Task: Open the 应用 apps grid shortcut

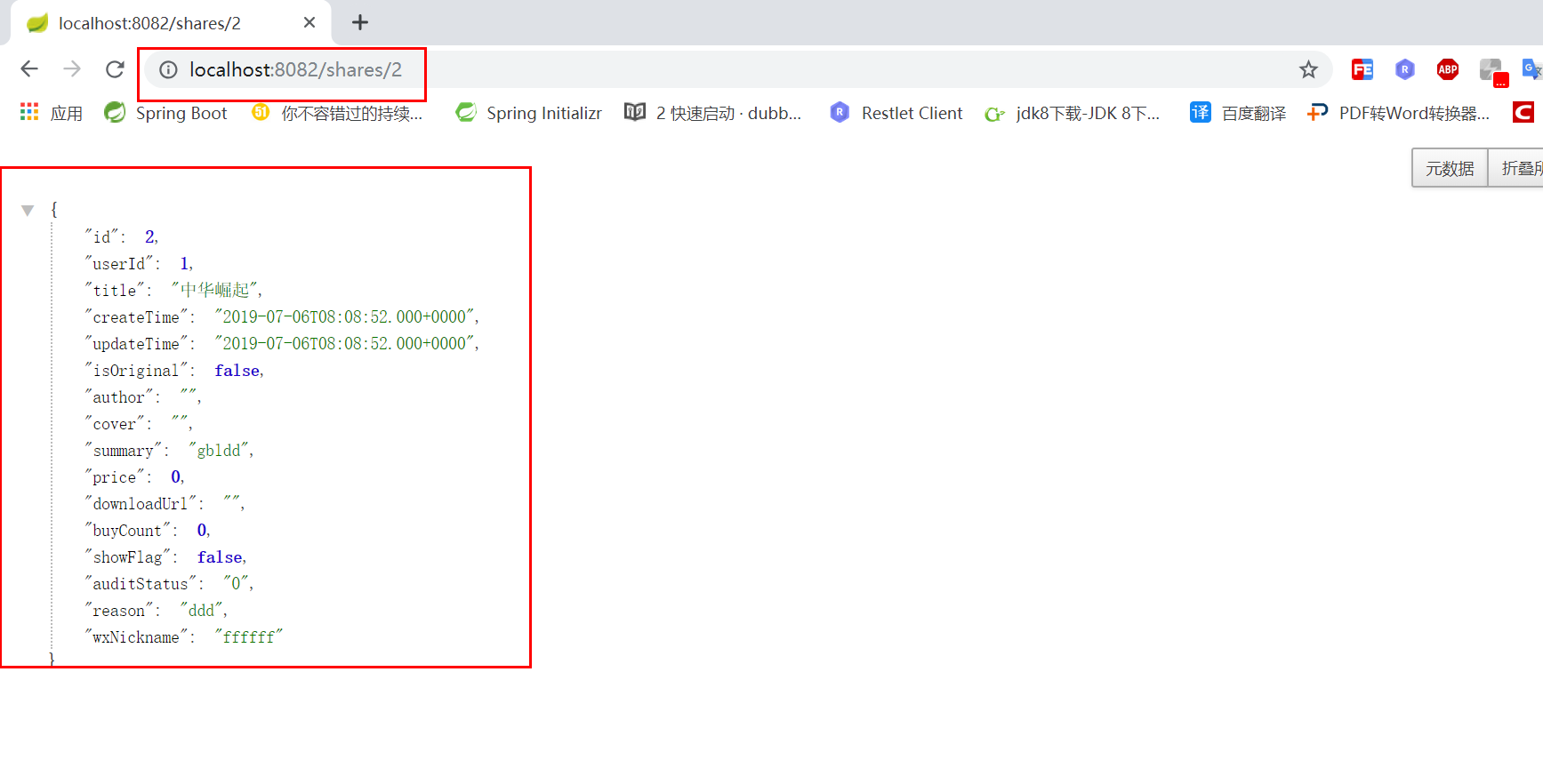Action: coord(52,113)
